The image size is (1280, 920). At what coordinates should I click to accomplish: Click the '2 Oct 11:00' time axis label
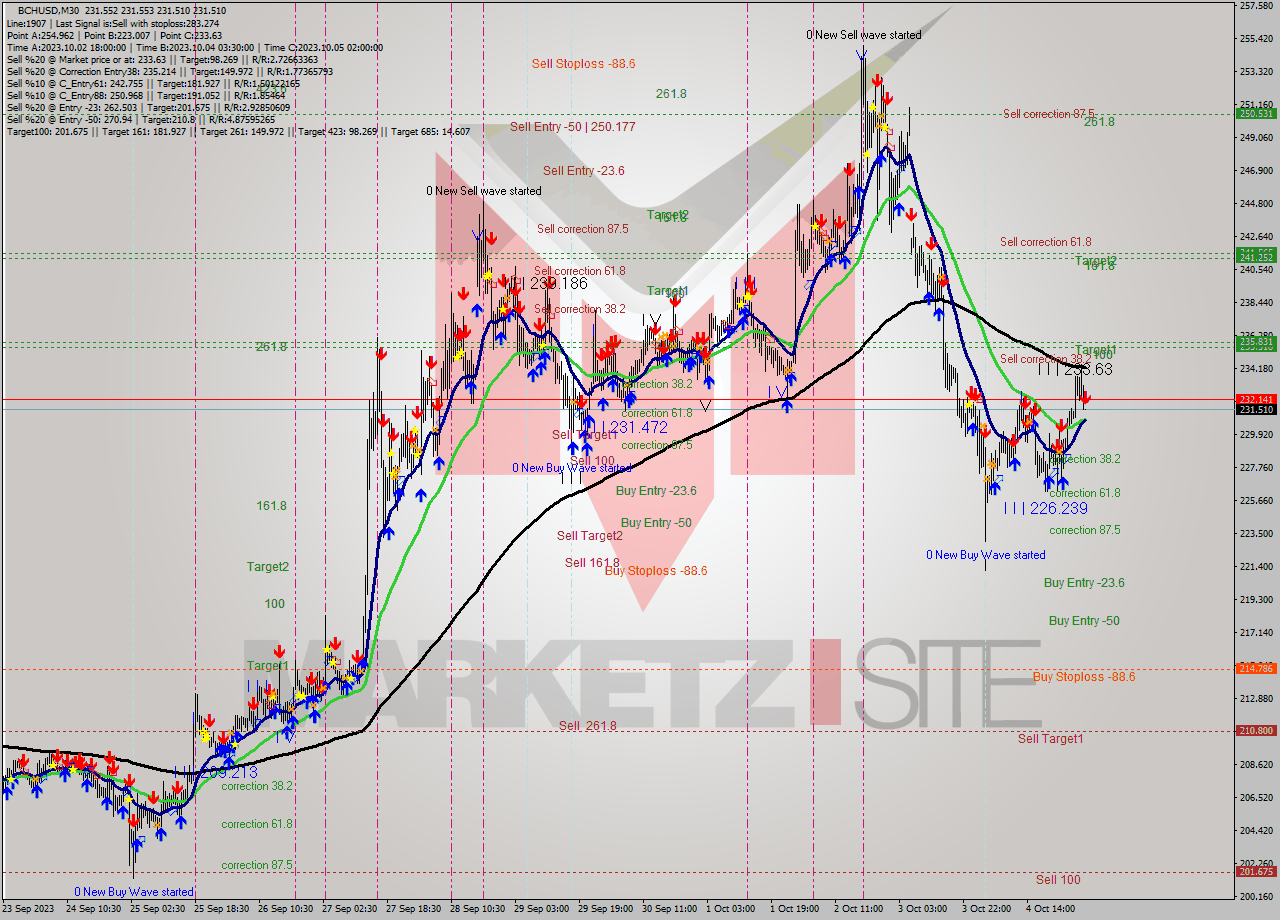pyautogui.click(x=860, y=909)
